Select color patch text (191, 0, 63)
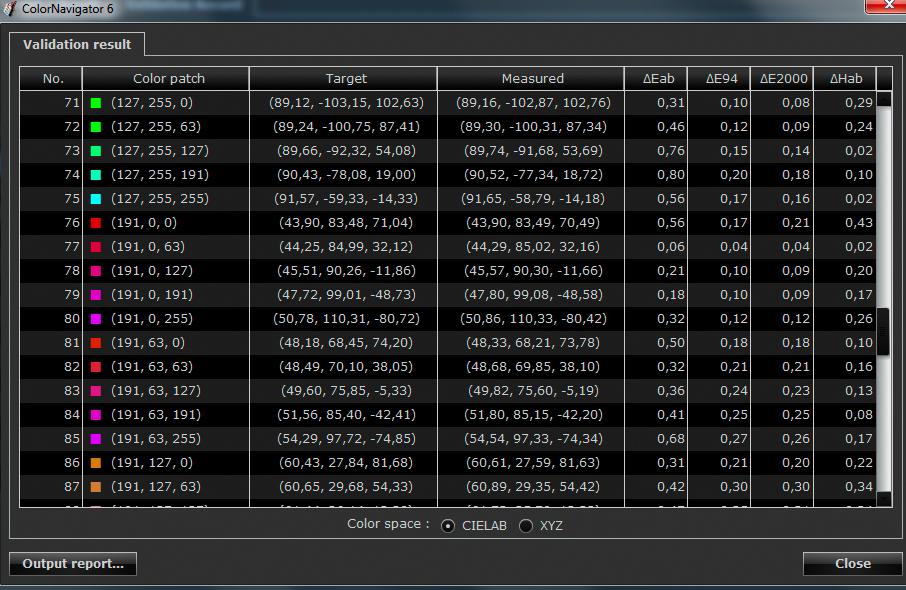Viewport: 906px width, 590px height. pos(148,247)
